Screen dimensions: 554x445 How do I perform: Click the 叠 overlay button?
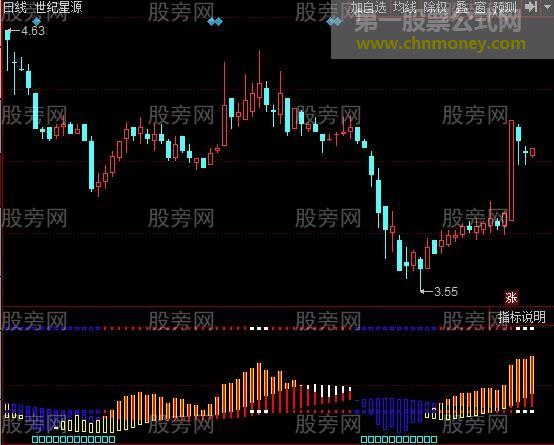[461, 7]
